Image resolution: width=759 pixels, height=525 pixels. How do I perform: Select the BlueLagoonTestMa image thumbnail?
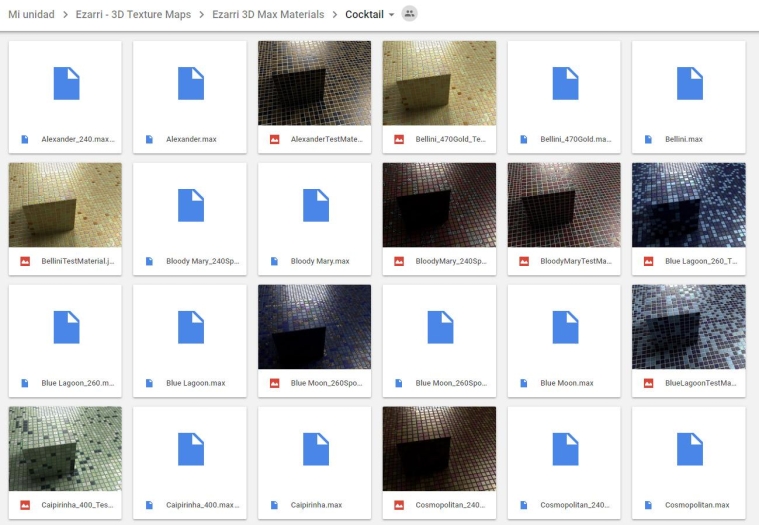tap(689, 327)
